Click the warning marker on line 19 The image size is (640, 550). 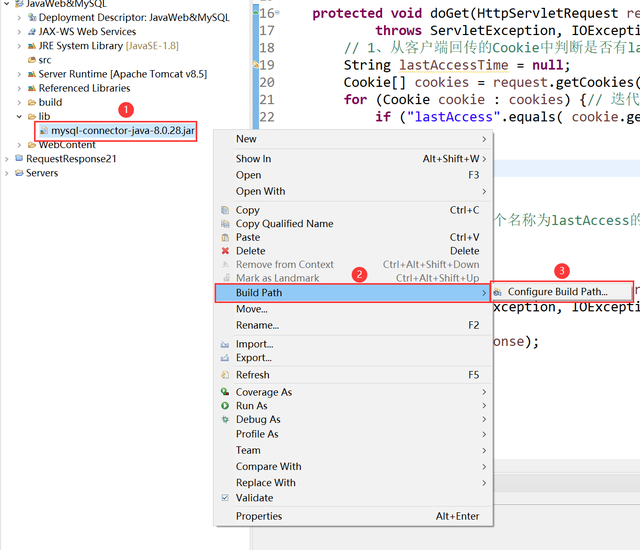tap(256, 64)
